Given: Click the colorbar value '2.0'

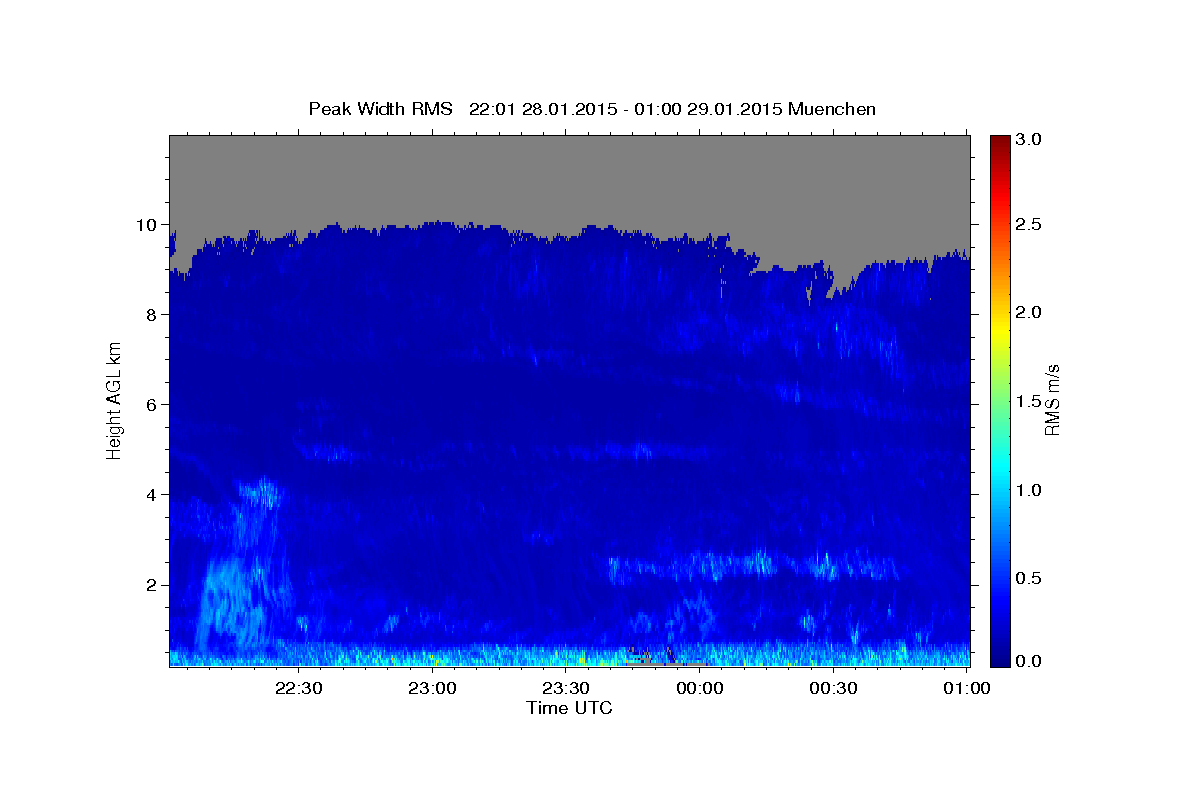Looking at the screenshot, I should tap(1027, 312).
